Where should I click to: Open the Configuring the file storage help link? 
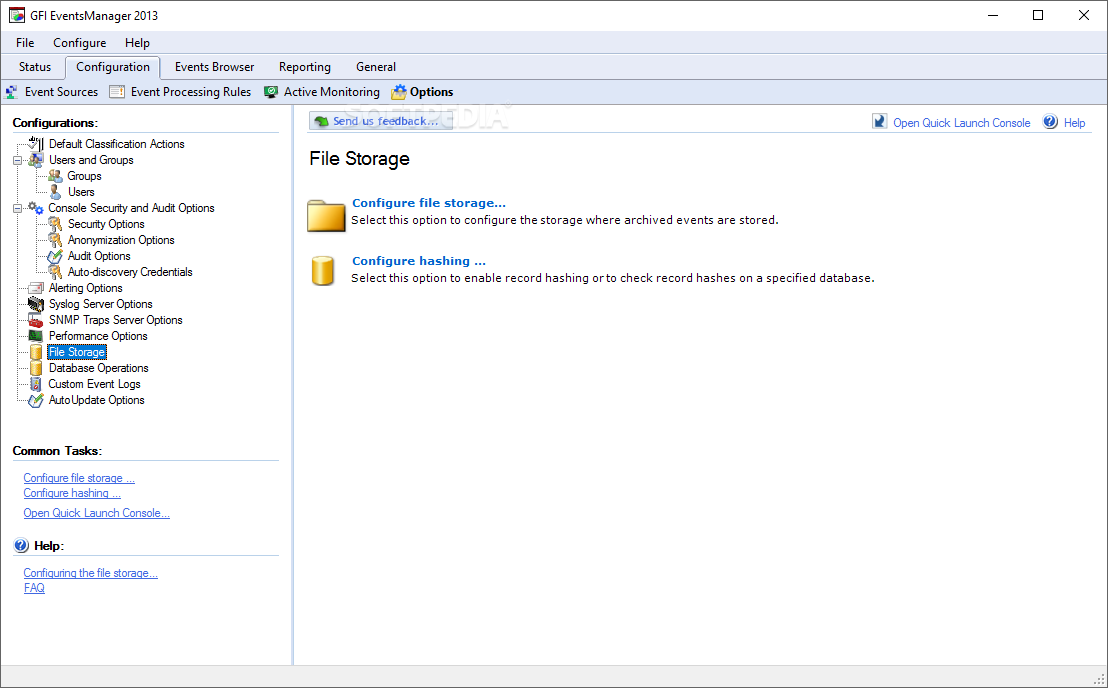tap(90, 574)
